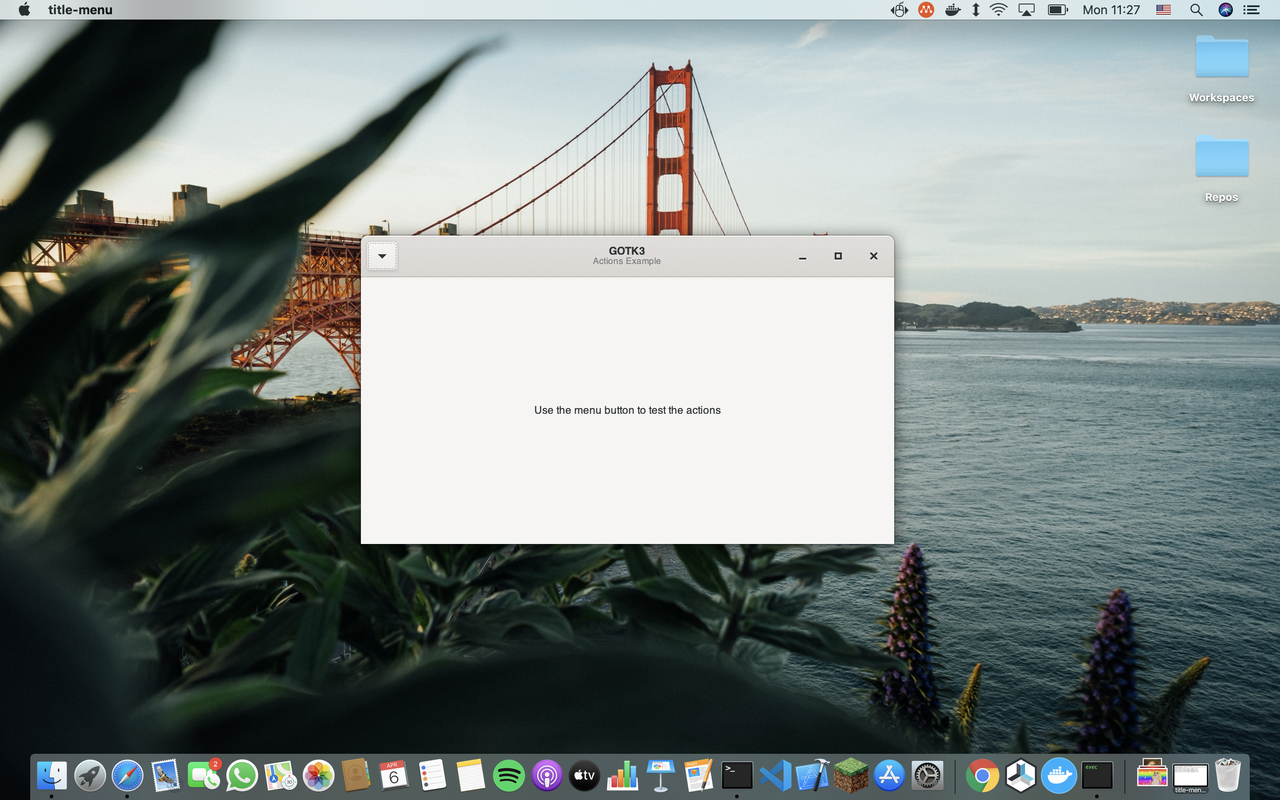The image size is (1280, 800).
Task: Click the orange M menu bar icon
Action: (x=927, y=10)
